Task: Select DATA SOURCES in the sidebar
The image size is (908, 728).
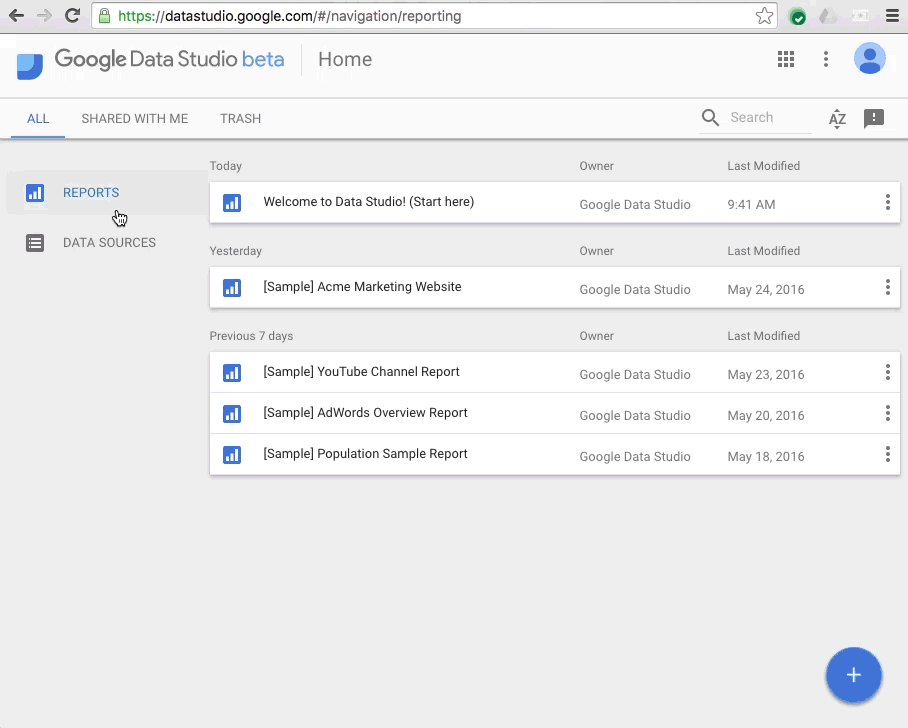Action: tap(109, 243)
